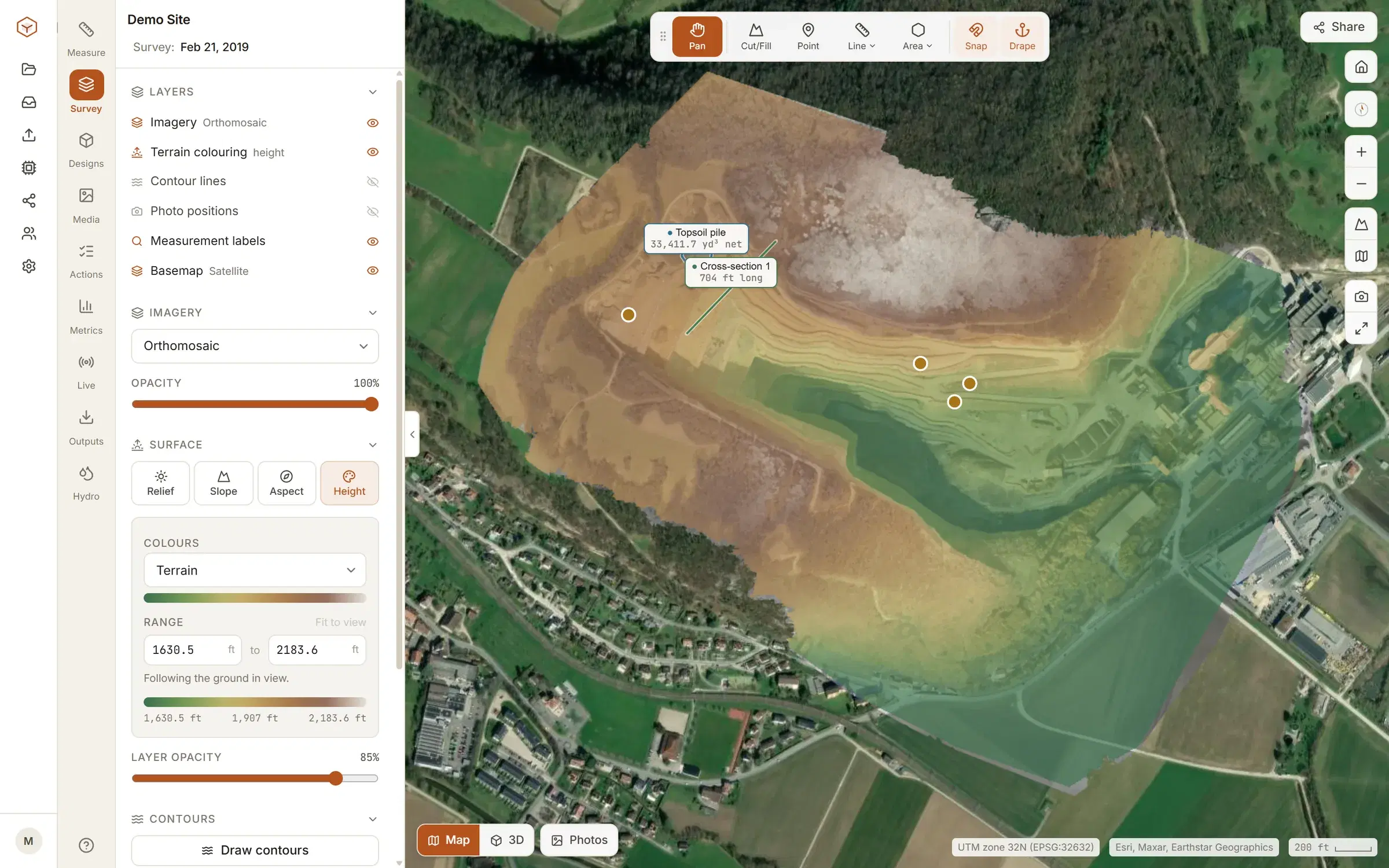Open the Terrain colours dropdown
Viewport: 1389px width, 868px height.
pos(255,570)
